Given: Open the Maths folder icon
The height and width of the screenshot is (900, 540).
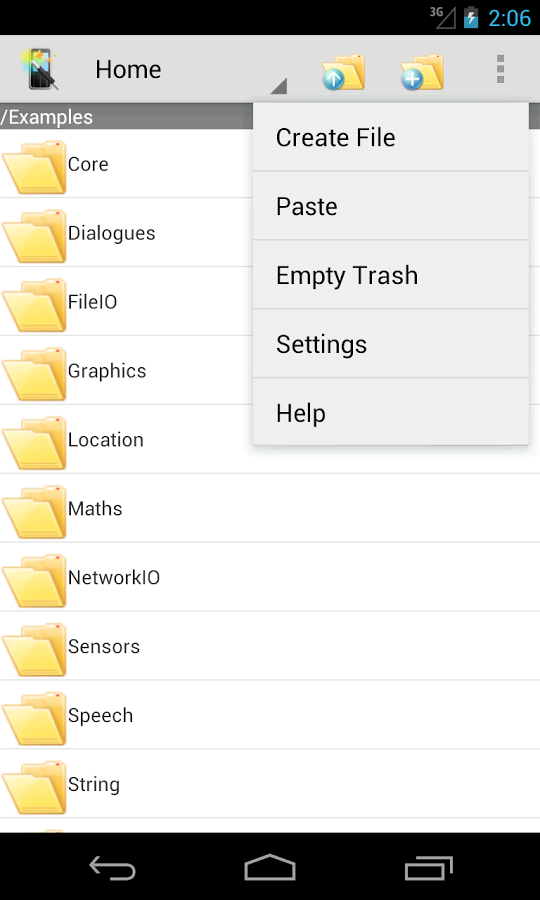Looking at the screenshot, I should (34, 511).
